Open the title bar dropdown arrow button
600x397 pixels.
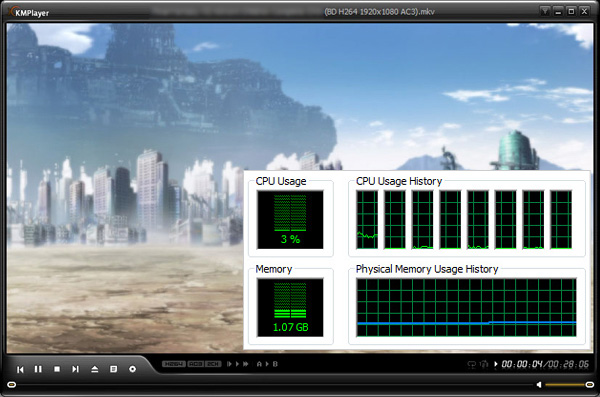(545, 11)
